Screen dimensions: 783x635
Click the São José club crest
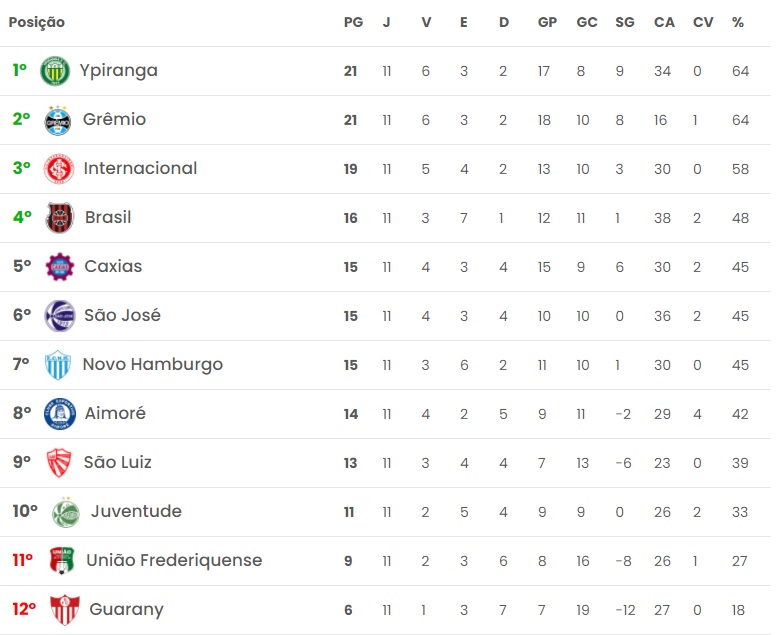tap(60, 316)
